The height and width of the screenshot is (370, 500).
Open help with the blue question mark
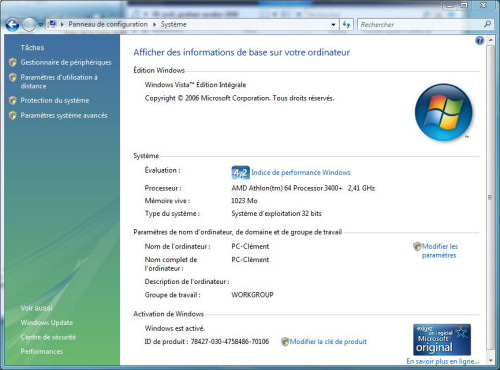point(479,41)
